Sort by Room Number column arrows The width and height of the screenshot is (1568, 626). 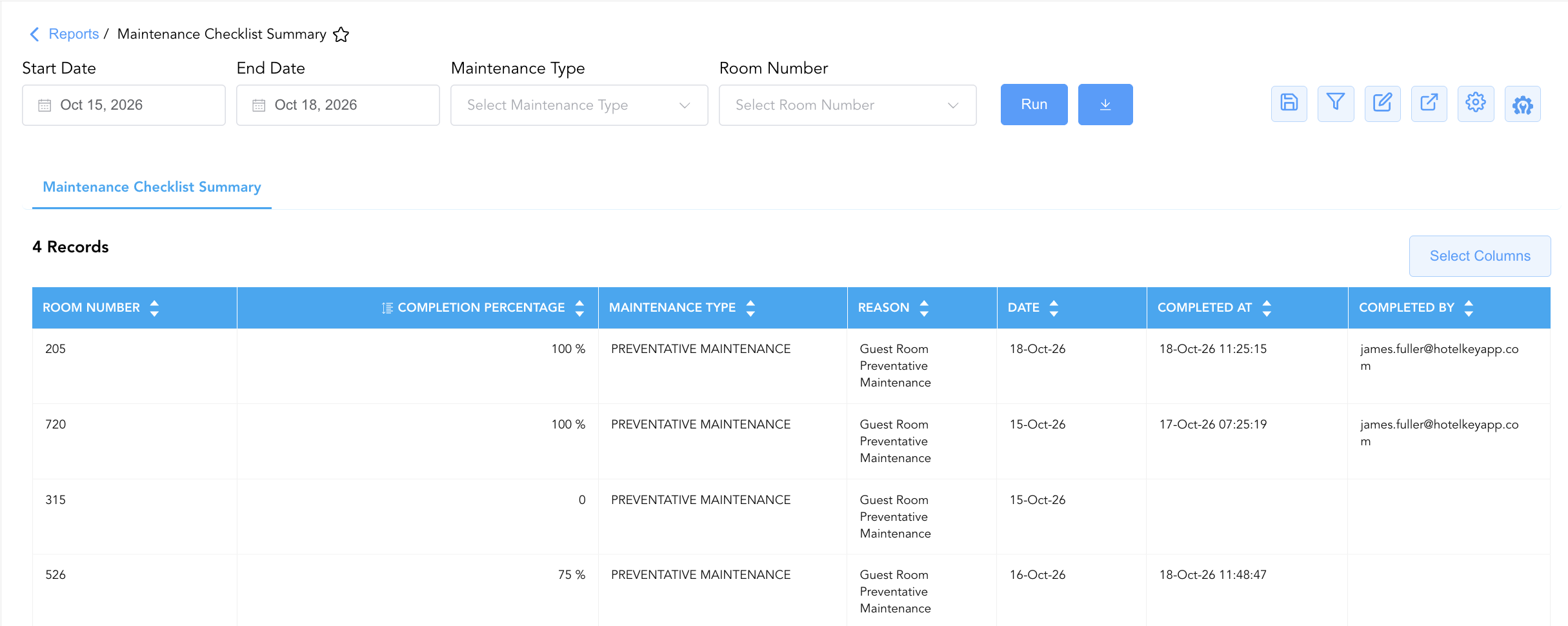(x=154, y=308)
